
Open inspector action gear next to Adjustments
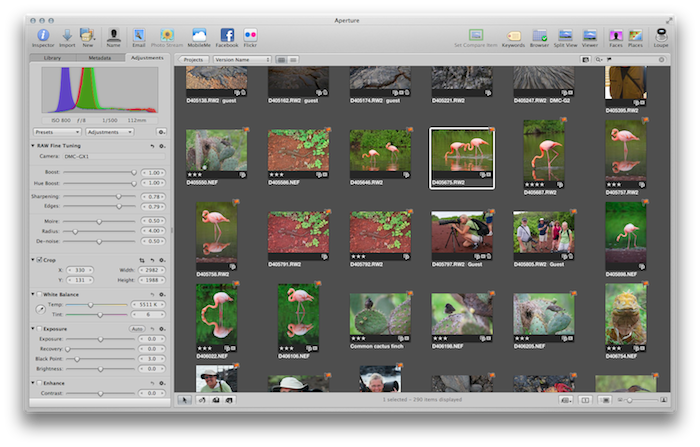point(161,132)
